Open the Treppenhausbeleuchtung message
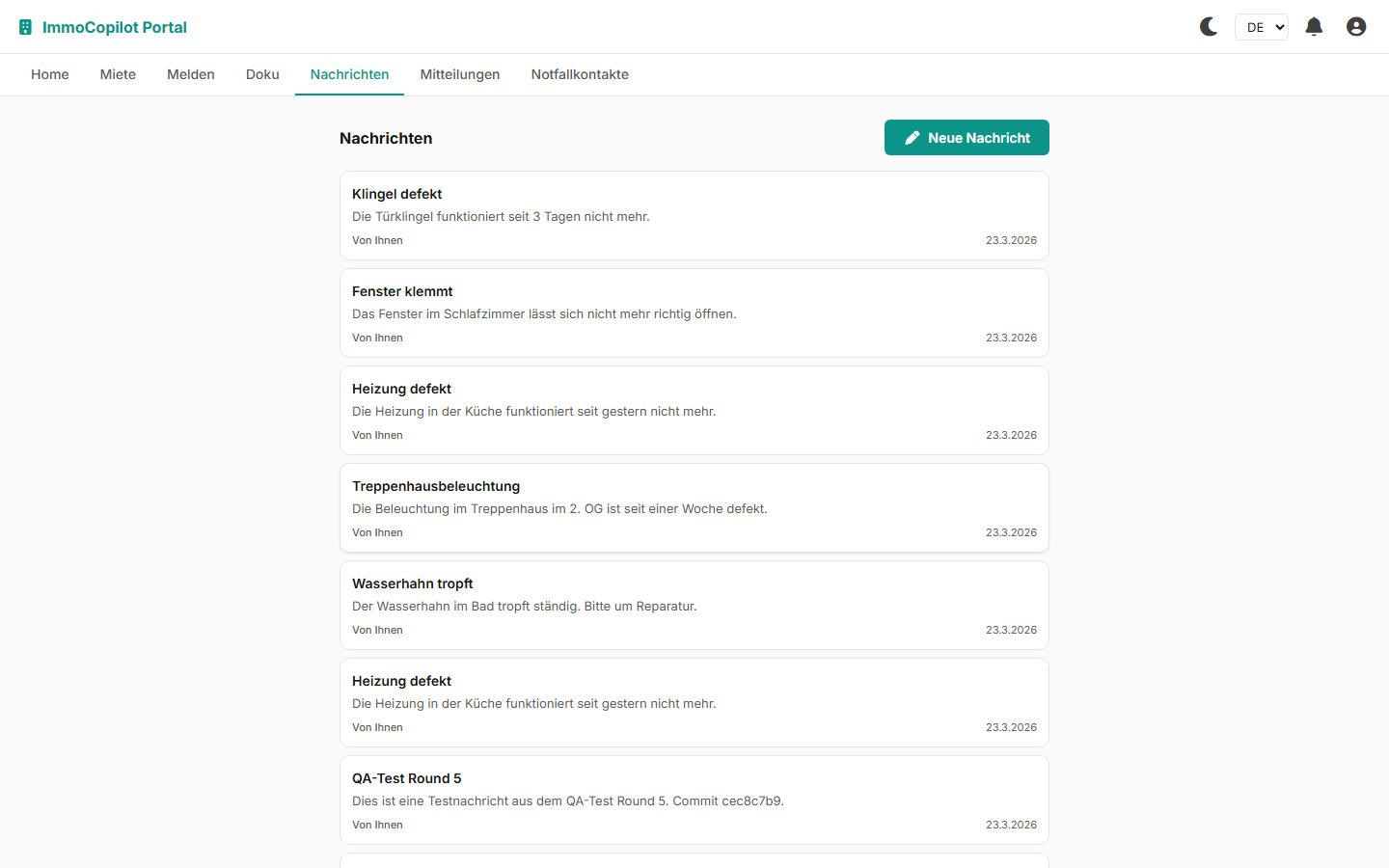Image resolution: width=1389 pixels, height=868 pixels. click(x=694, y=507)
